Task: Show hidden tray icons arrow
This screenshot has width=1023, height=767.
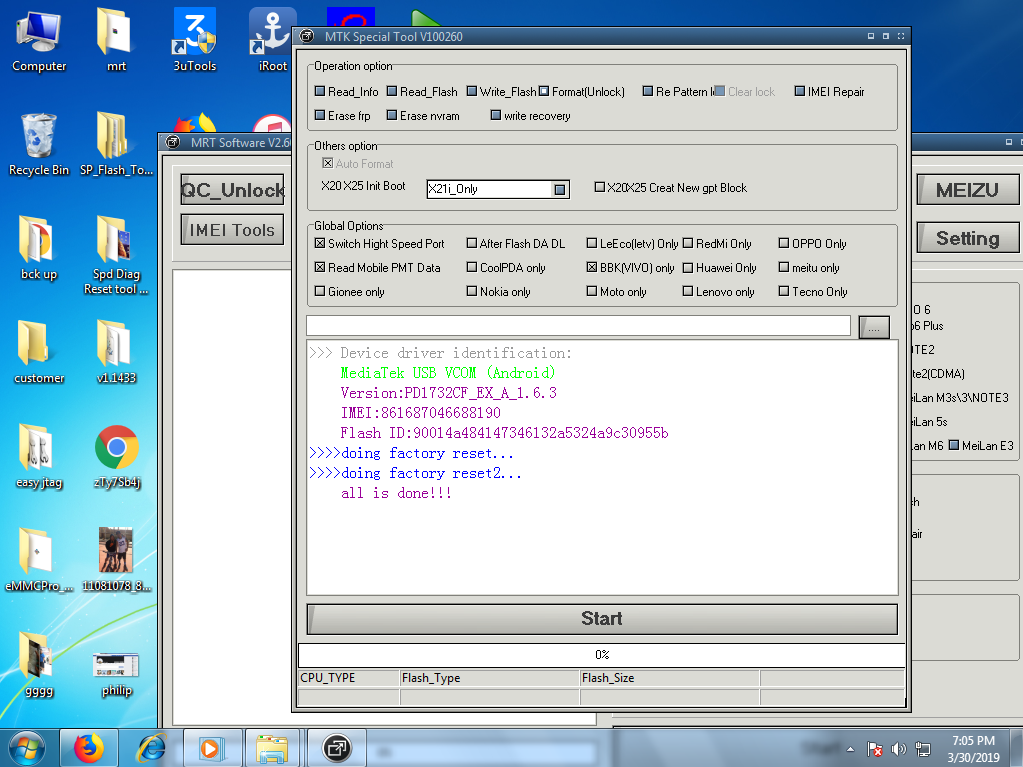Action: click(850, 749)
